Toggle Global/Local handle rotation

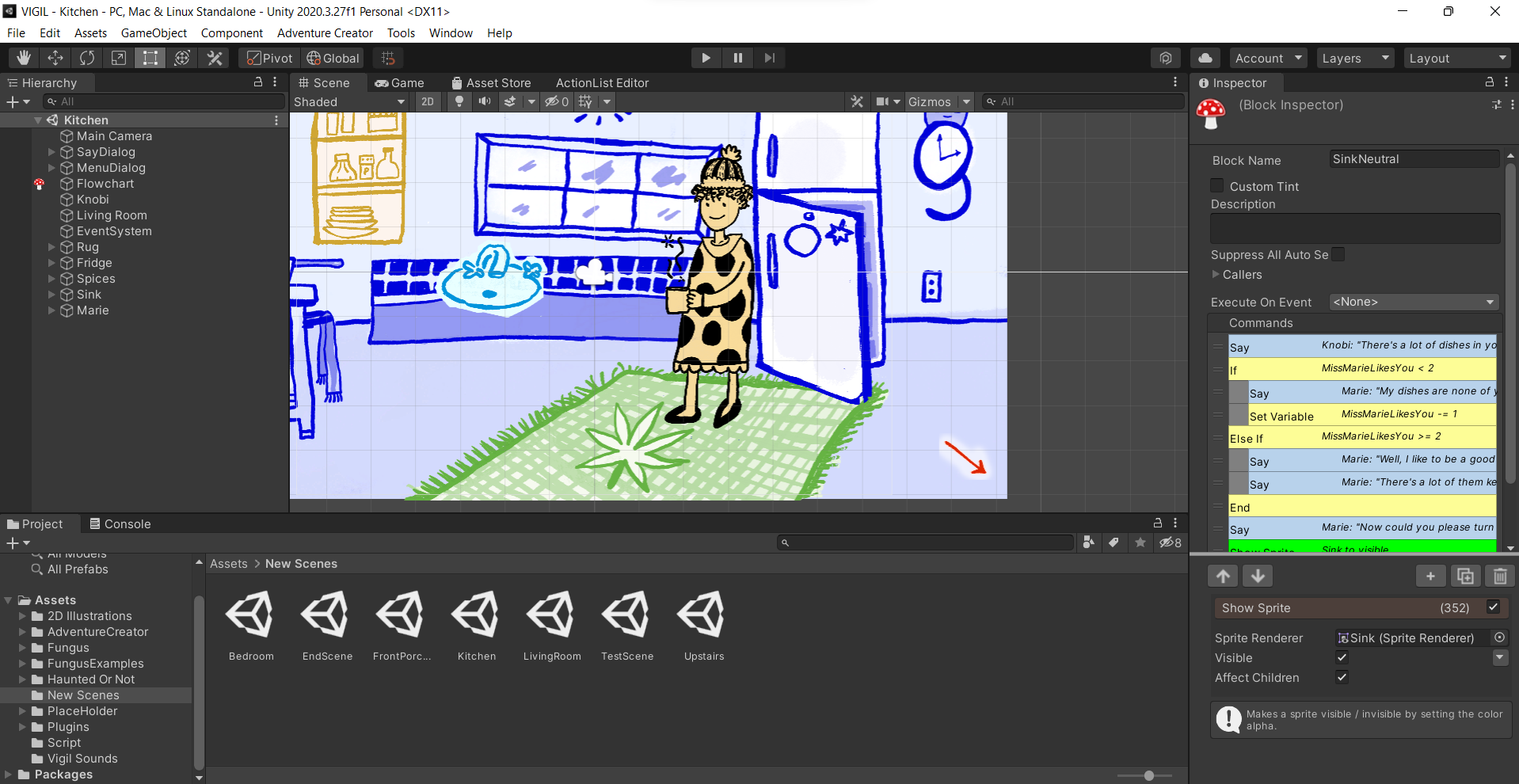pos(333,58)
